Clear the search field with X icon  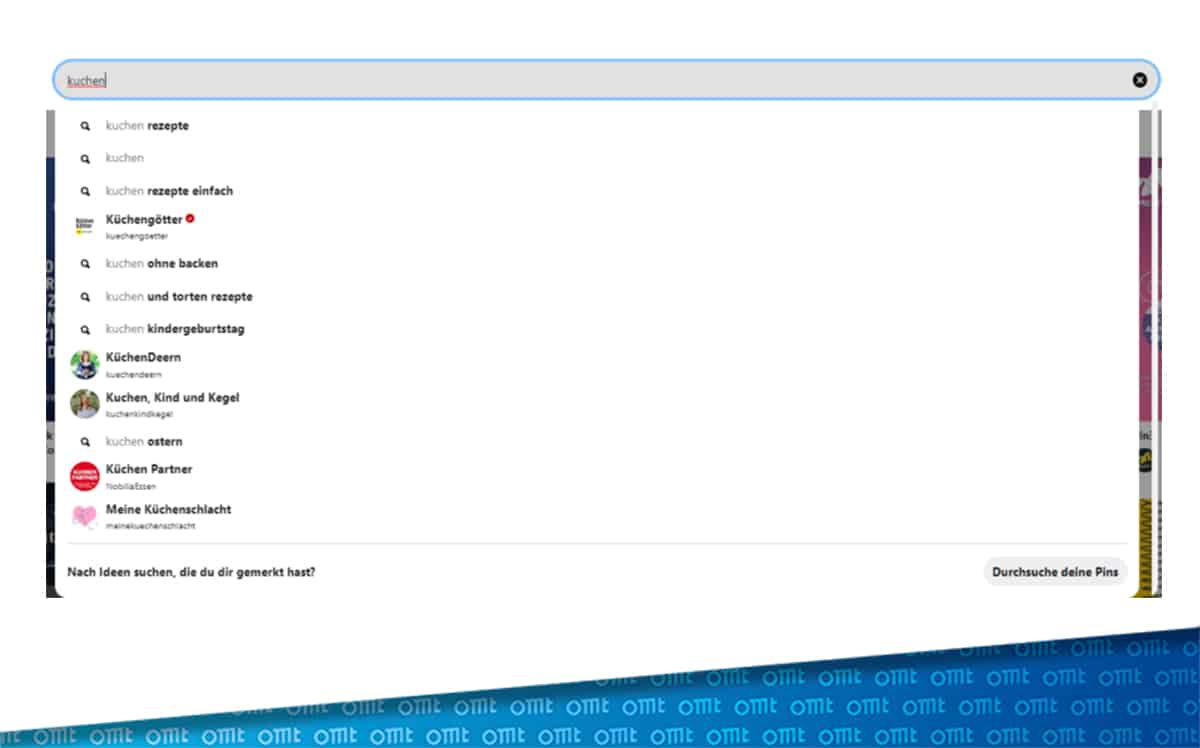point(1139,80)
